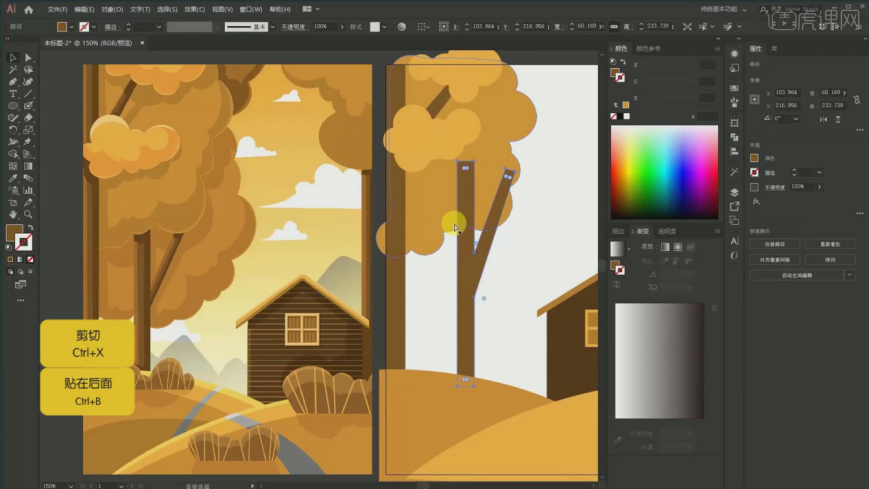Select the linear gradient type button
This screenshot has width=869, height=489.
pos(664,247)
